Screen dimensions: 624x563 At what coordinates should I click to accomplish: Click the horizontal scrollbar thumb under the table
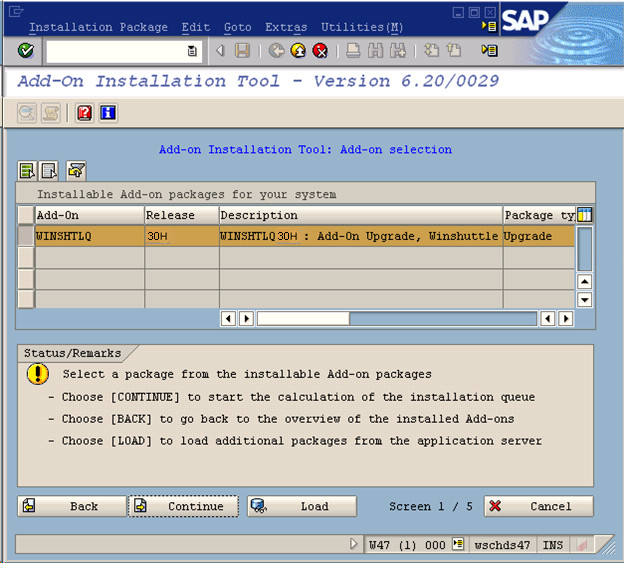(304, 319)
